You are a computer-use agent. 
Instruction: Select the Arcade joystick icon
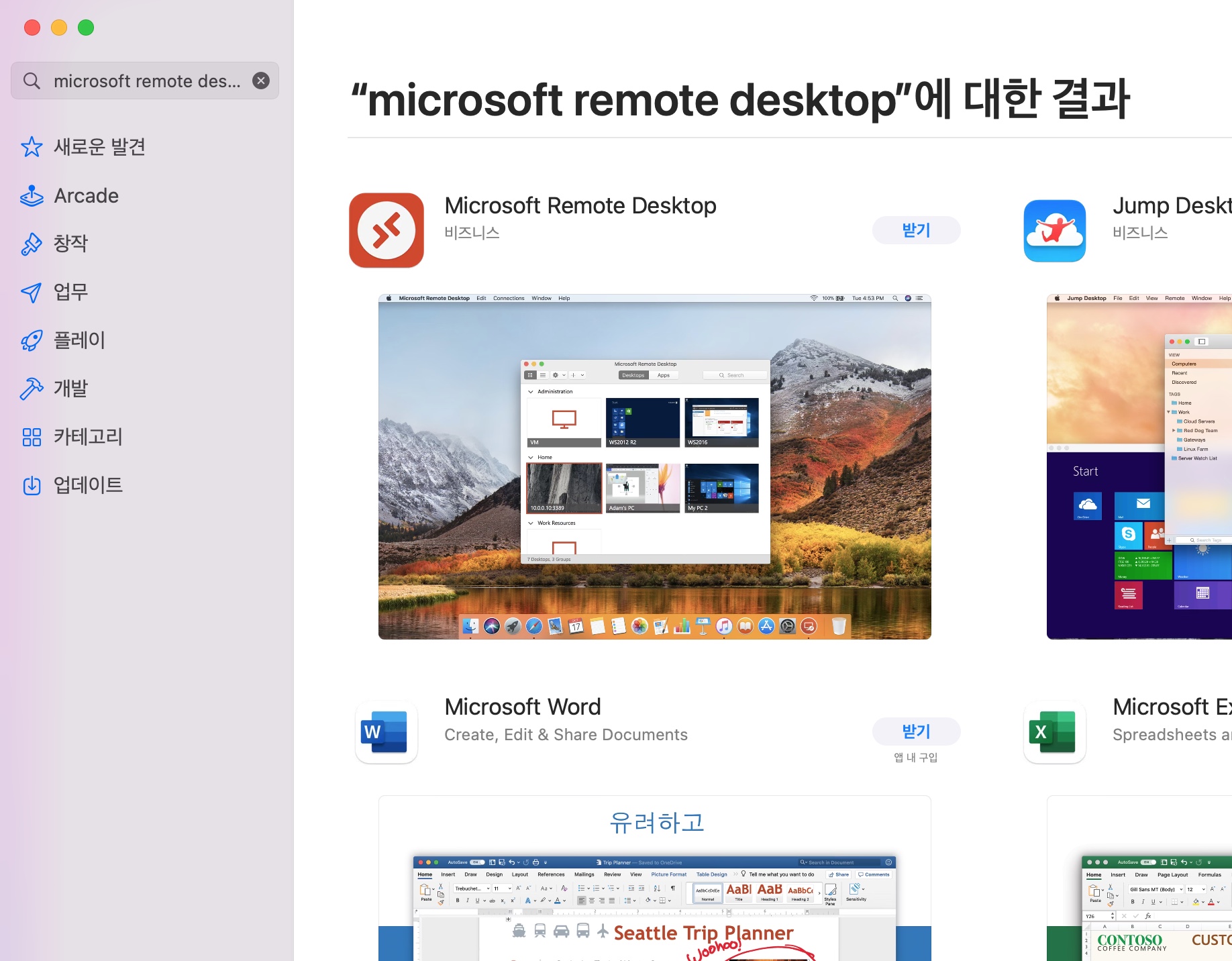(32, 196)
